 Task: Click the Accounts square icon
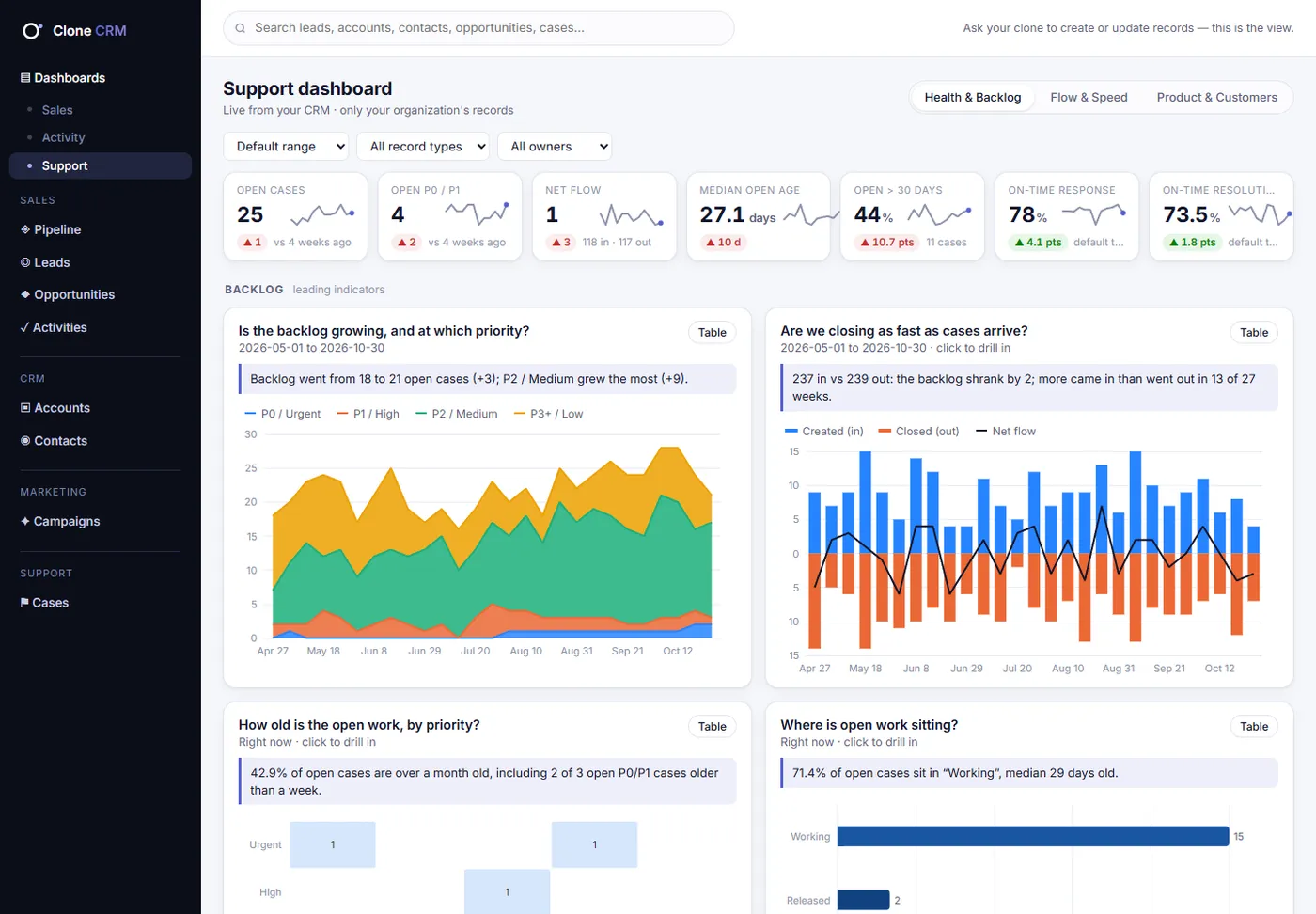pos(25,408)
